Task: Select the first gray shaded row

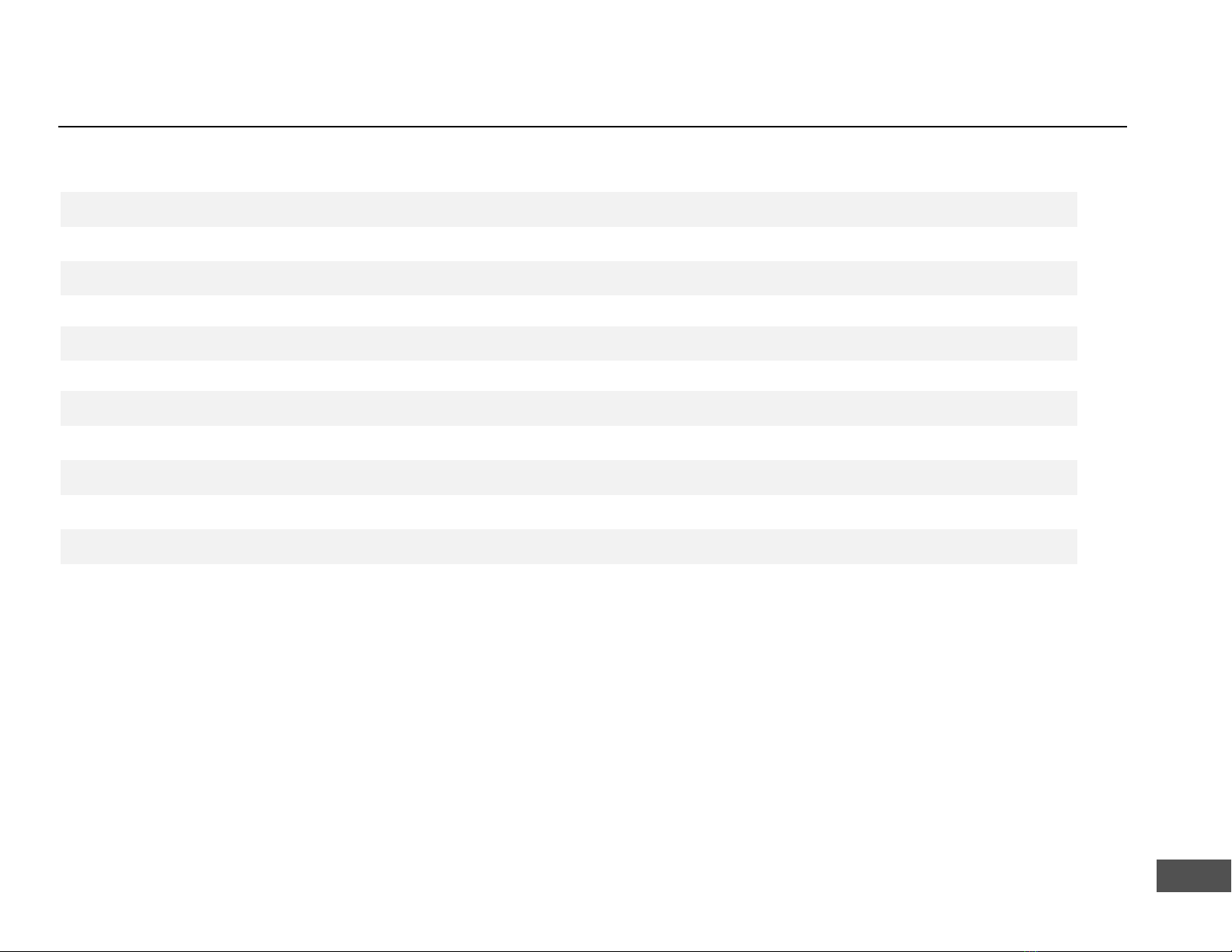Action: point(569,209)
